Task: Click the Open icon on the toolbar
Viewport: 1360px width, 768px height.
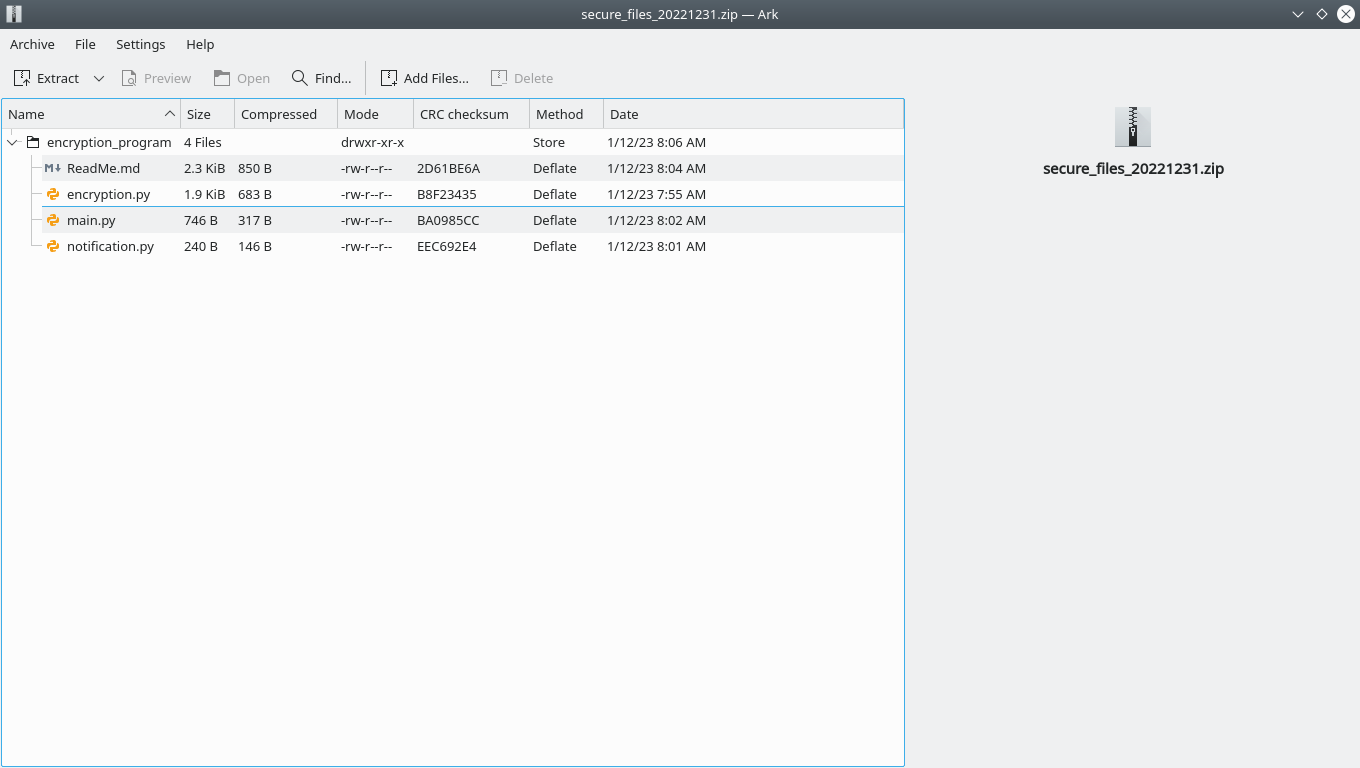Action: (x=220, y=77)
